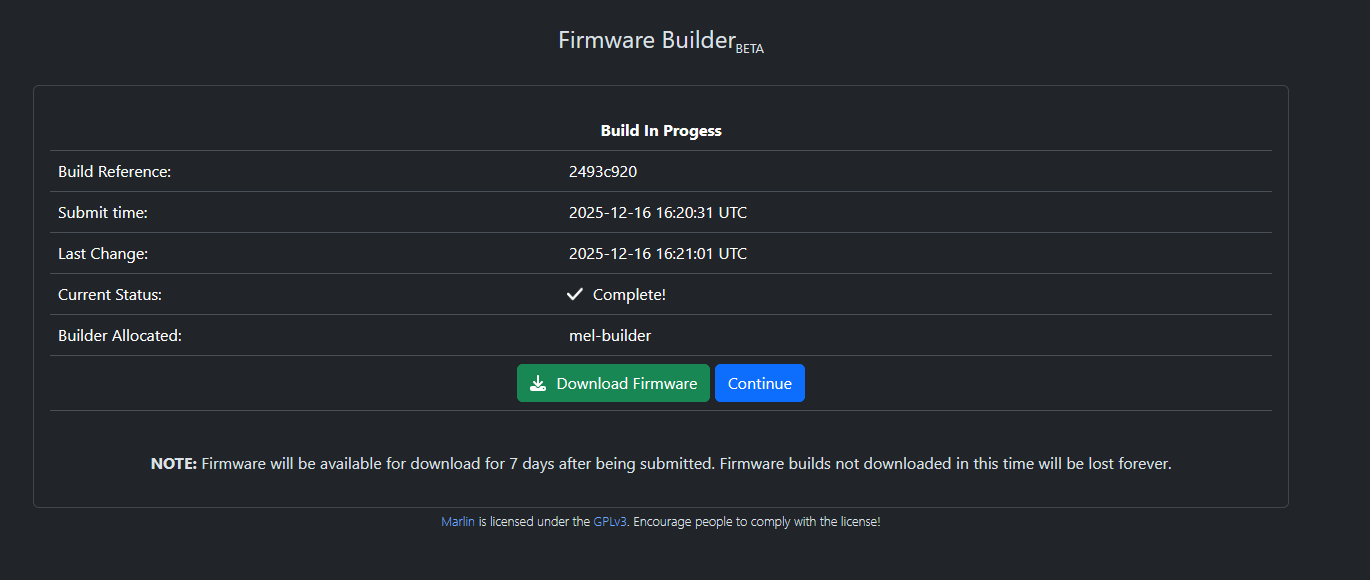
Task: Click the Firmware Builder page title
Action: (x=646, y=40)
